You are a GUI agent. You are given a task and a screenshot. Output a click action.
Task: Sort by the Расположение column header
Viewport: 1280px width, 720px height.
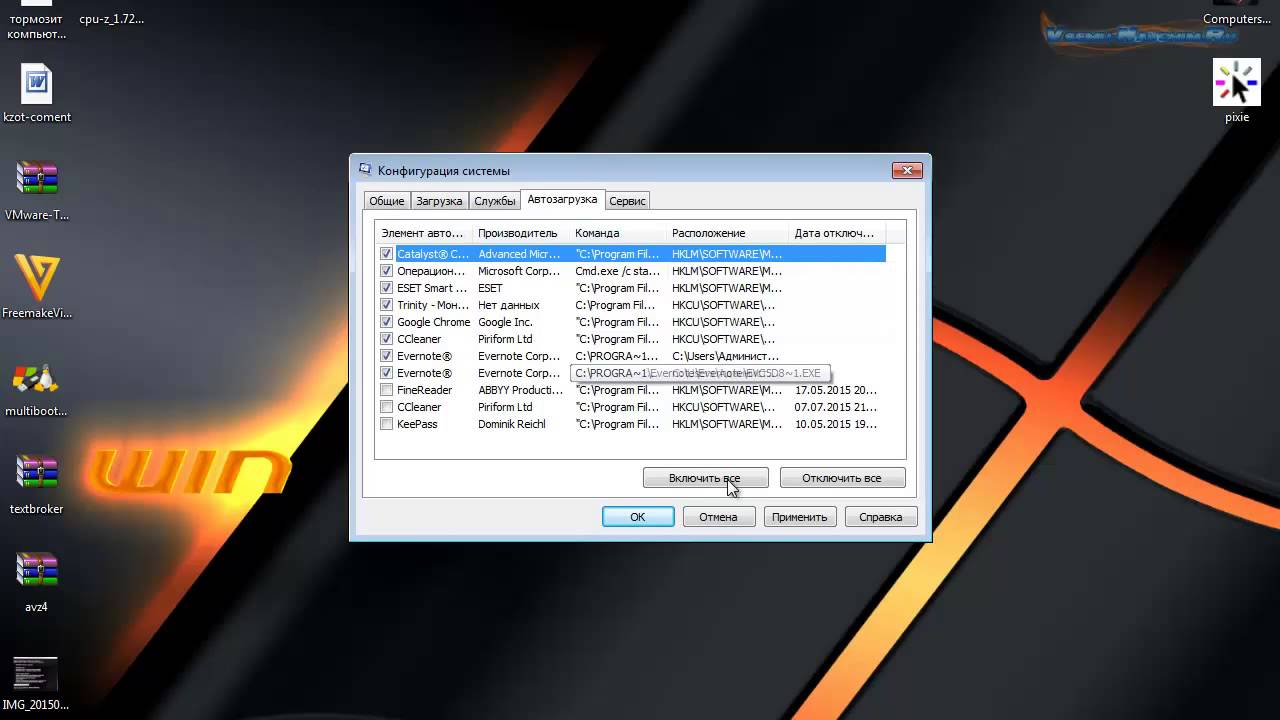pyautogui.click(x=727, y=233)
